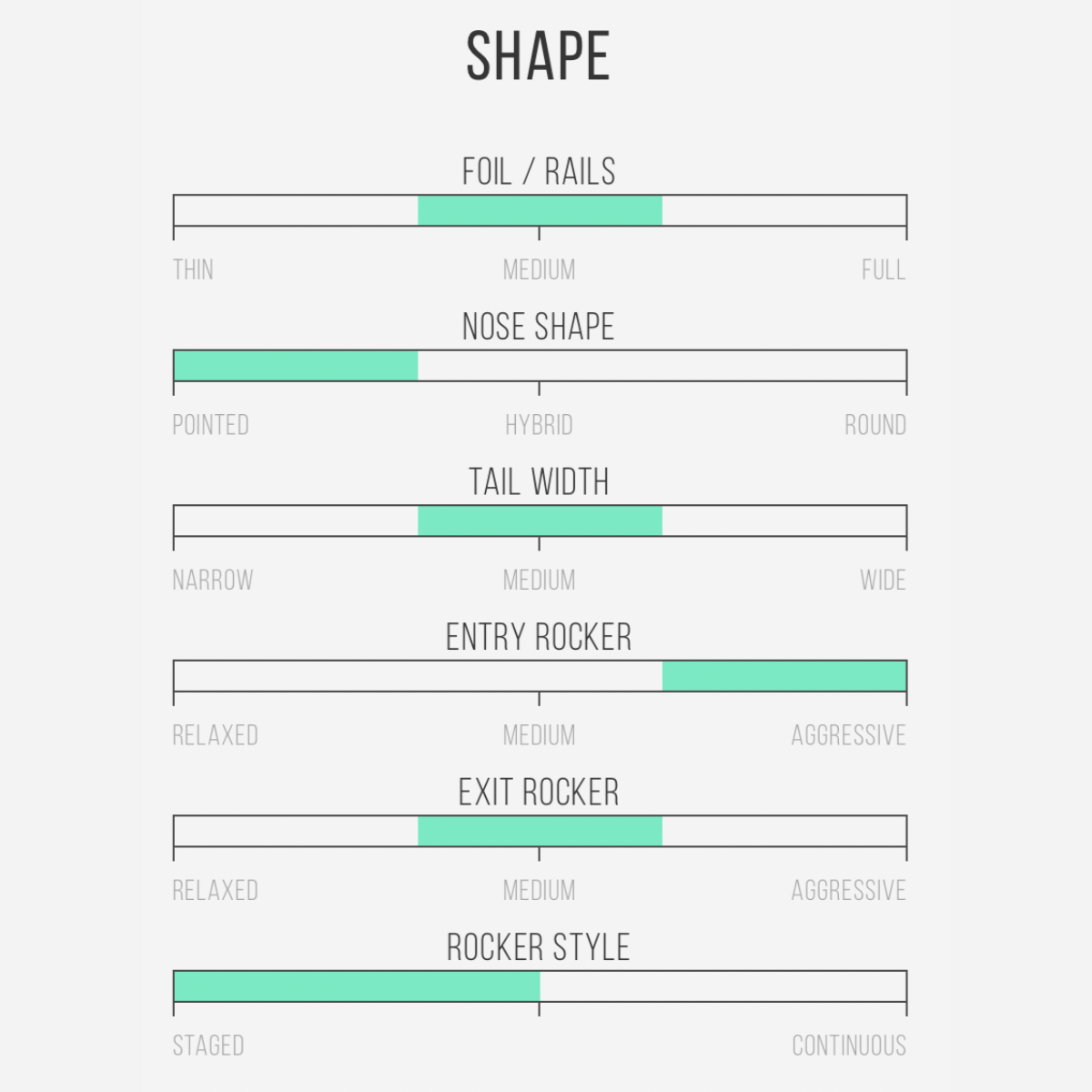The height and width of the screenshot is (1092, 1092).
Task: Select the THIN label under Foil / Rails
Action: coord(193,270)
